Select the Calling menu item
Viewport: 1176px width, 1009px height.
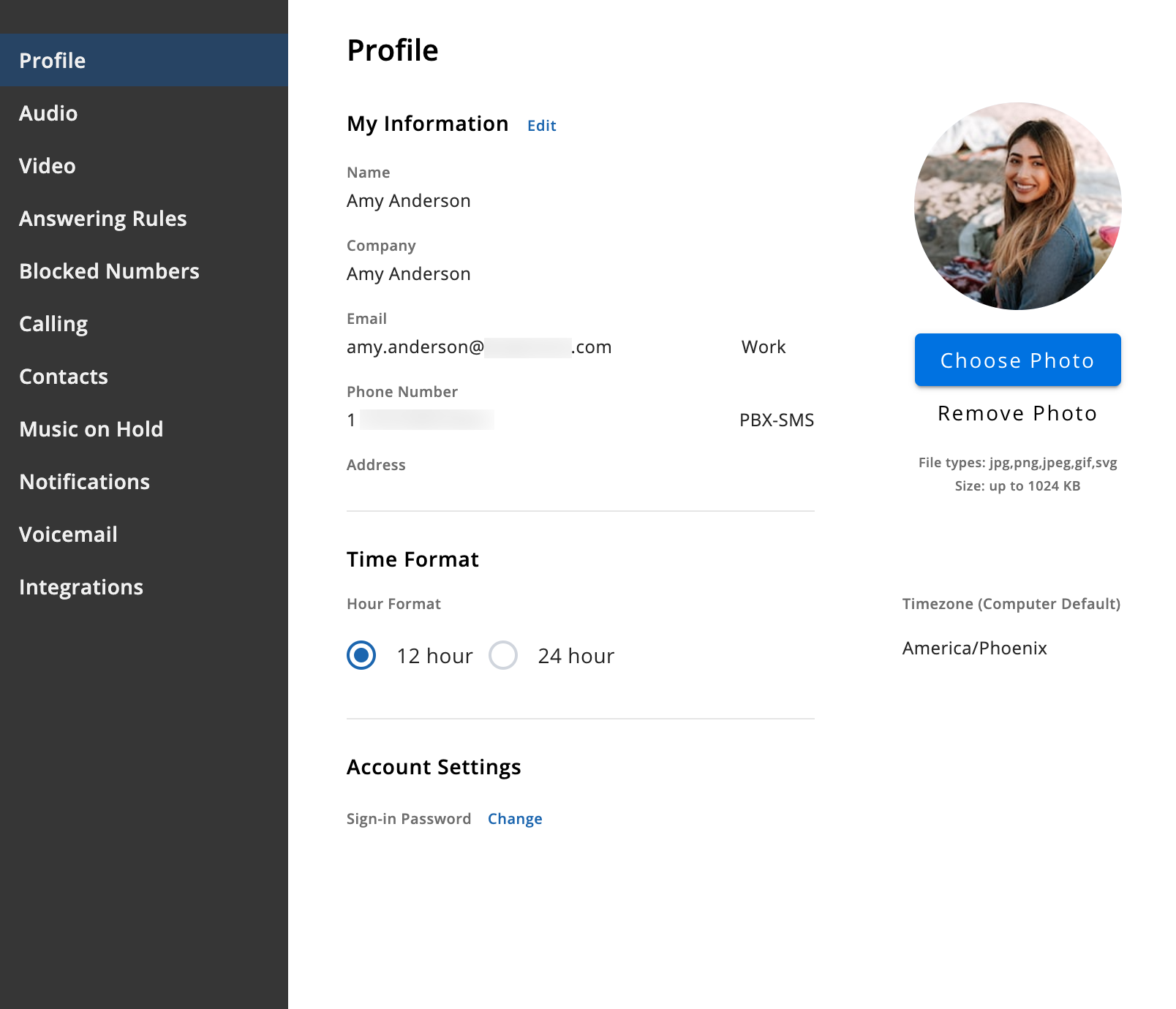(144, 324)
